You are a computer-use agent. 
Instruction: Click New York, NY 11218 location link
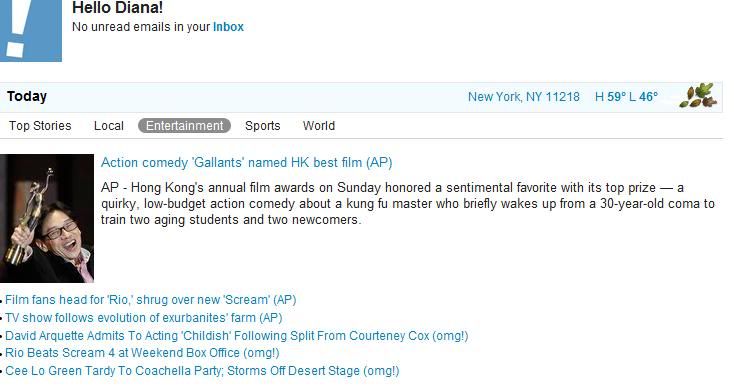[523, 97]
